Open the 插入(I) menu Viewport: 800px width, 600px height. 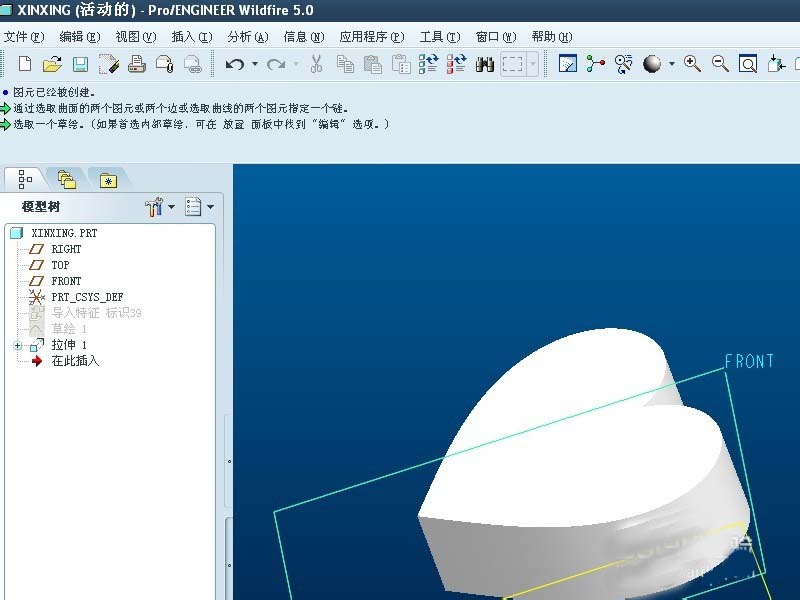point(192,37)
